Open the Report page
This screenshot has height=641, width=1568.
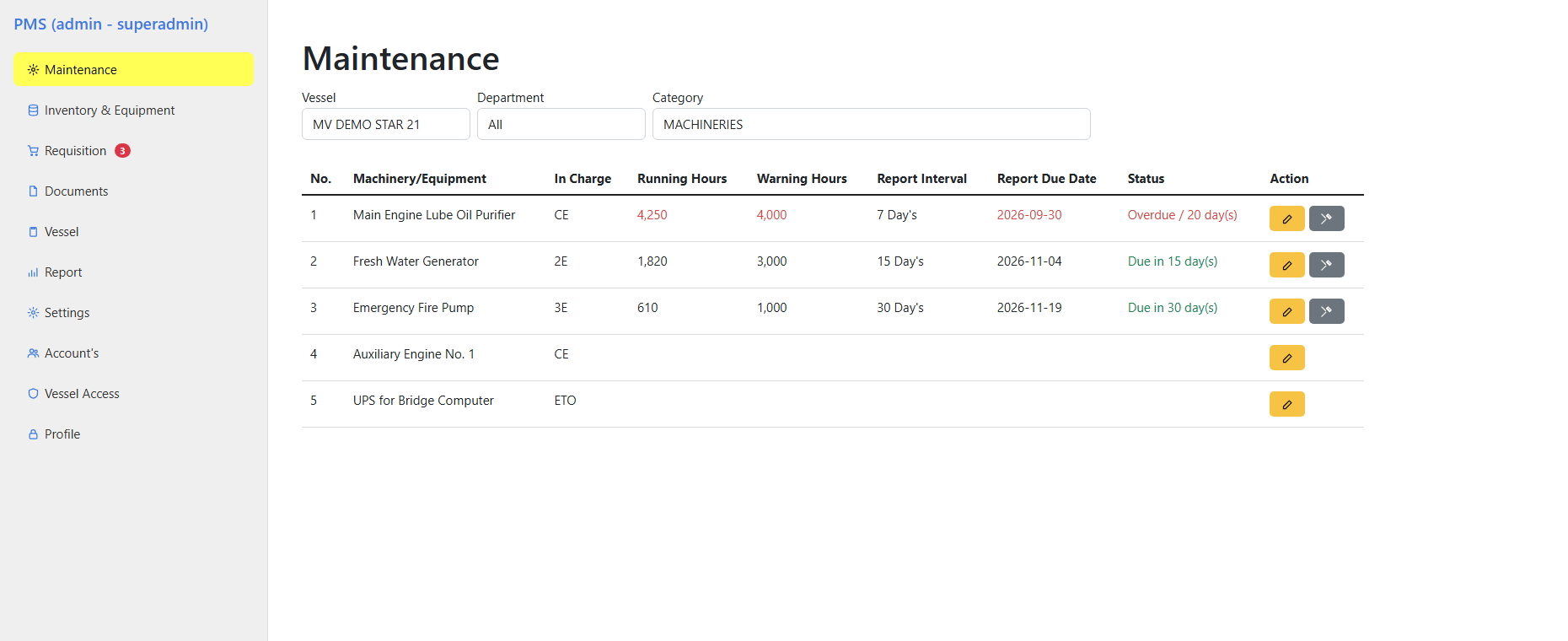(x=133, y=272)
